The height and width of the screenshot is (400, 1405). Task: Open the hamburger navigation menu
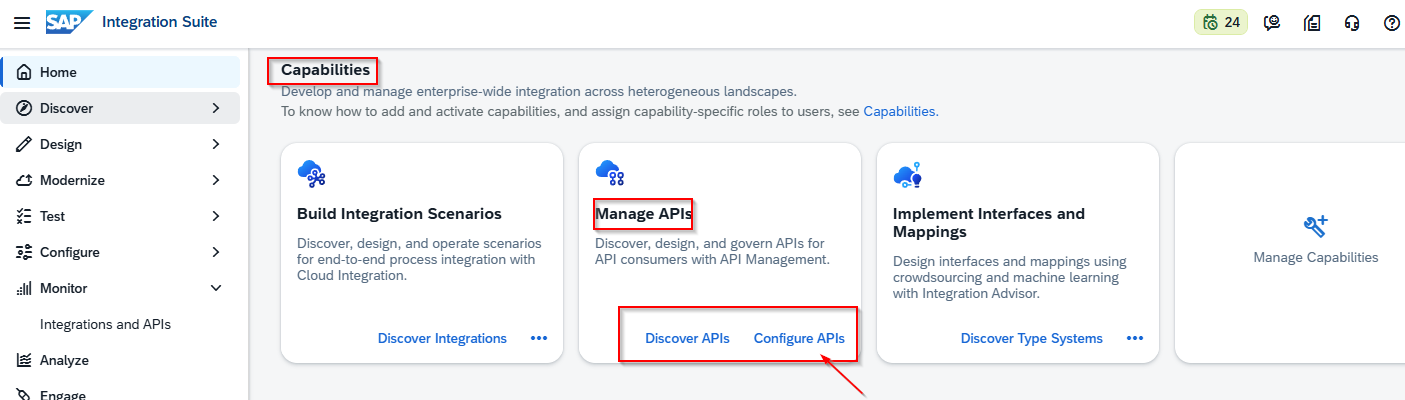(22, 23)
